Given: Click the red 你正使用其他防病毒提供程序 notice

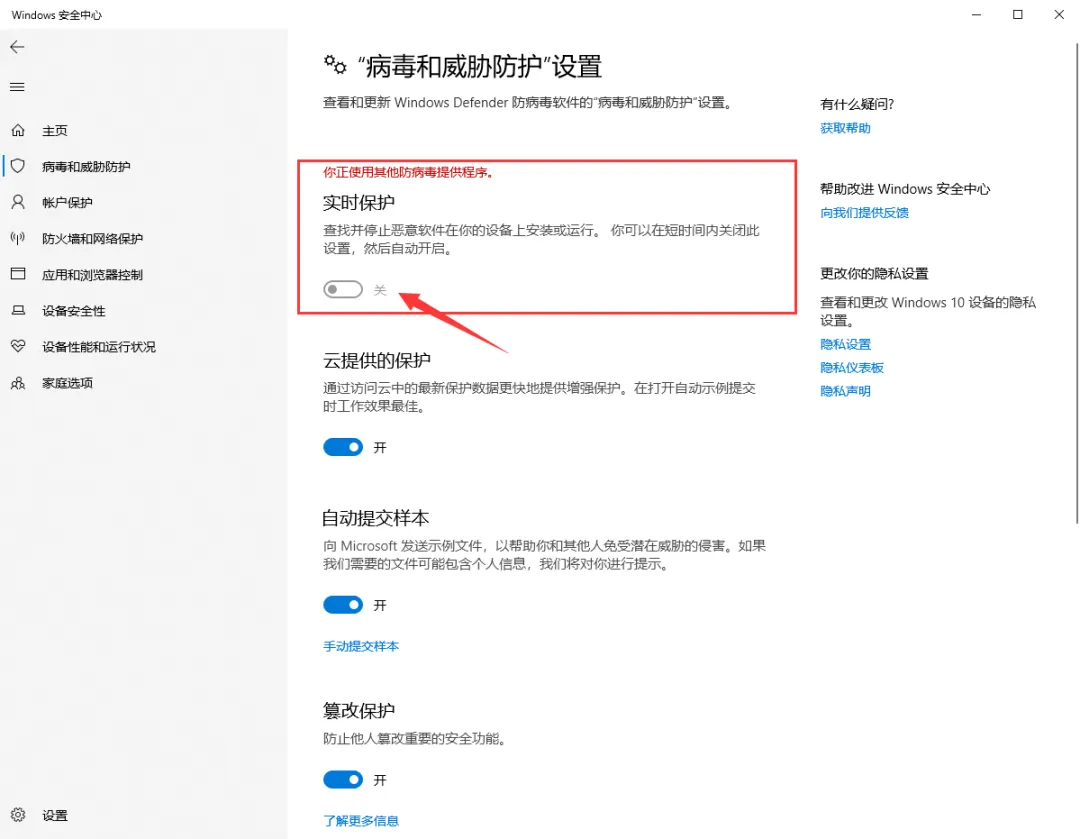Looking at the screenshot, I should point(408,172).
